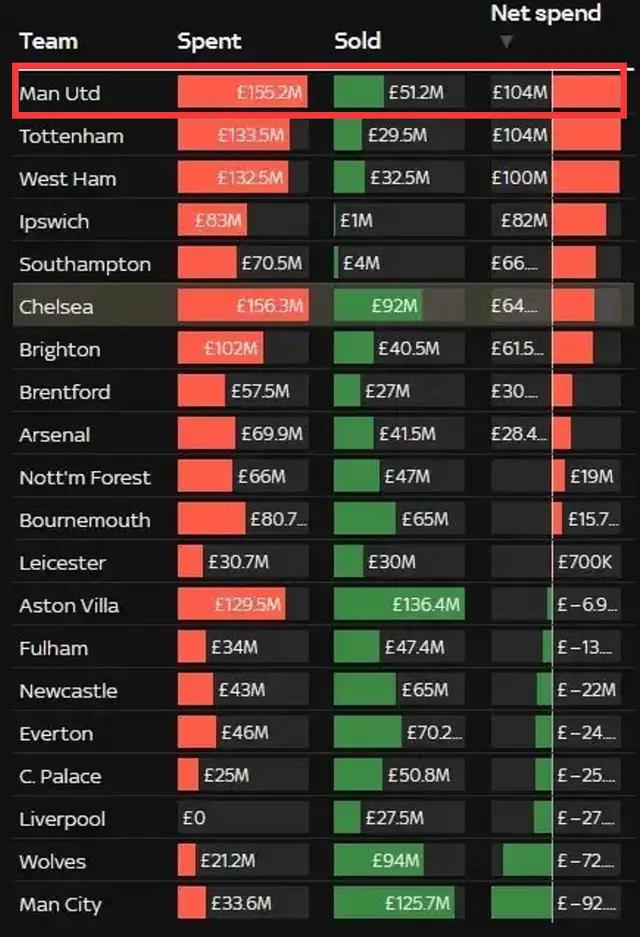Click the Team column header

pyautogui.click(x=48, y=41)
